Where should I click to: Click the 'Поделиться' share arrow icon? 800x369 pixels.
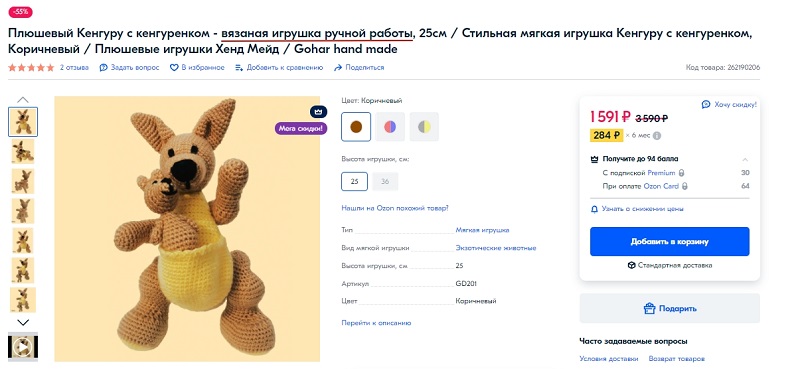(337, 67)
